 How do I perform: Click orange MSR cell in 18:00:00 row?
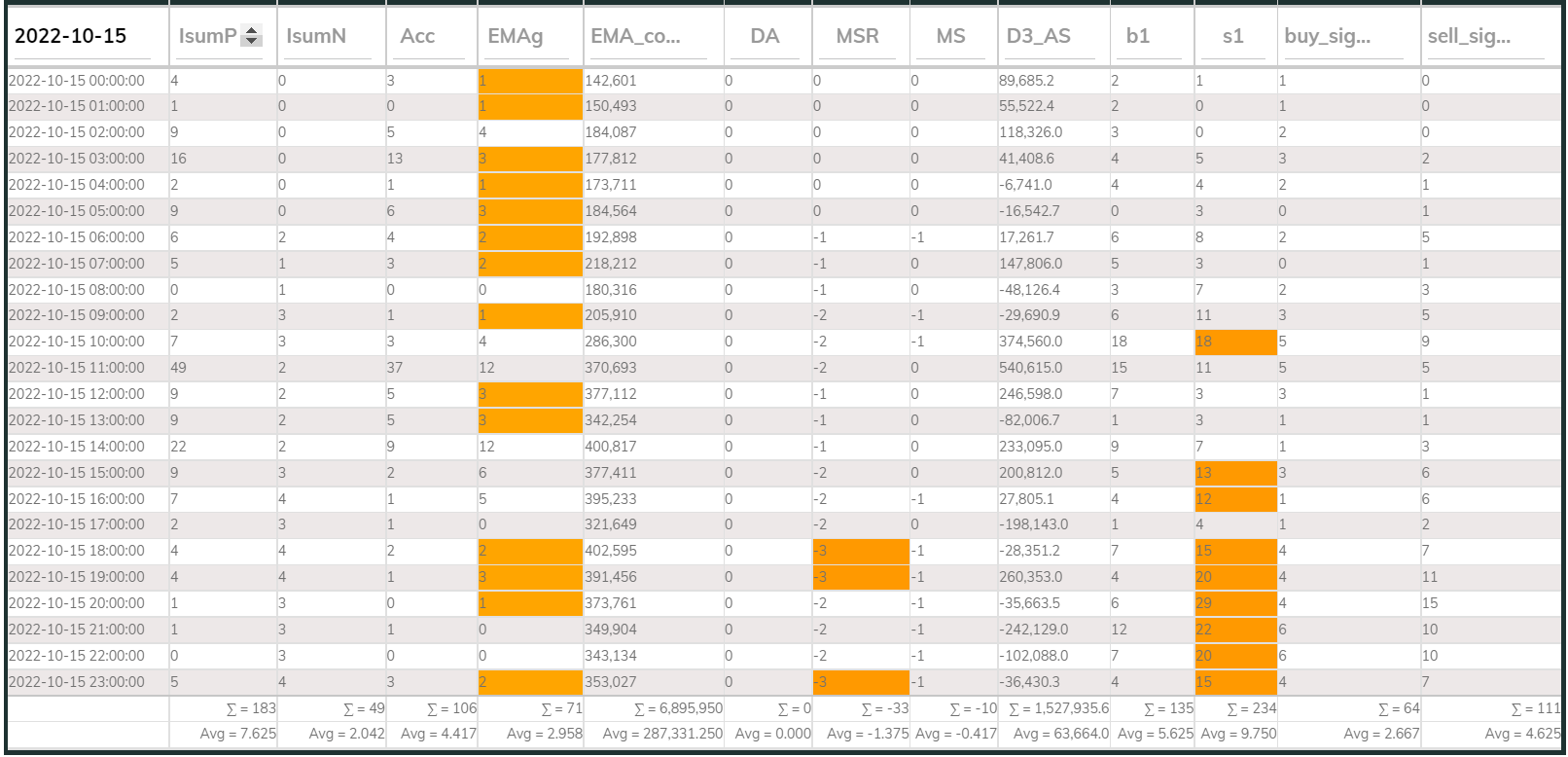[x=861, y=551]
